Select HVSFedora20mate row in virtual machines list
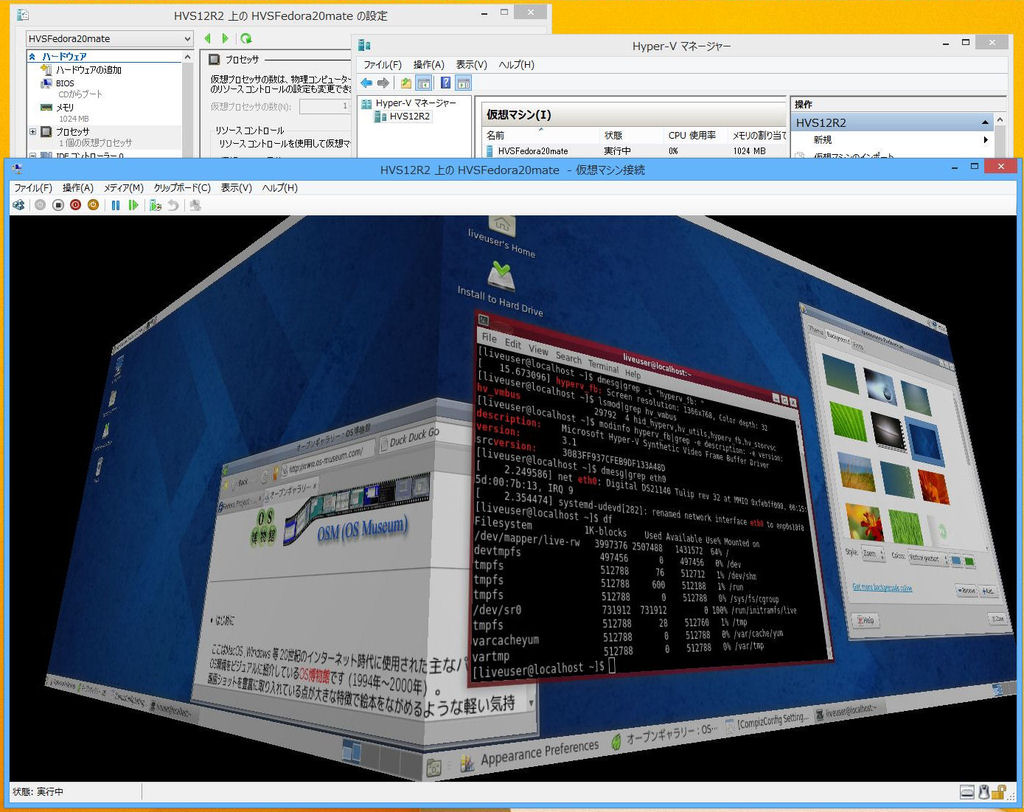 click(633, 151)
